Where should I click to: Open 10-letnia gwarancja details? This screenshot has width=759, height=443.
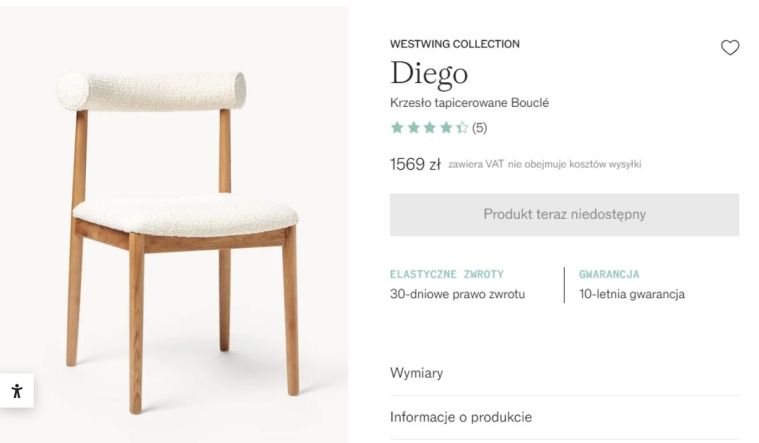632,294
